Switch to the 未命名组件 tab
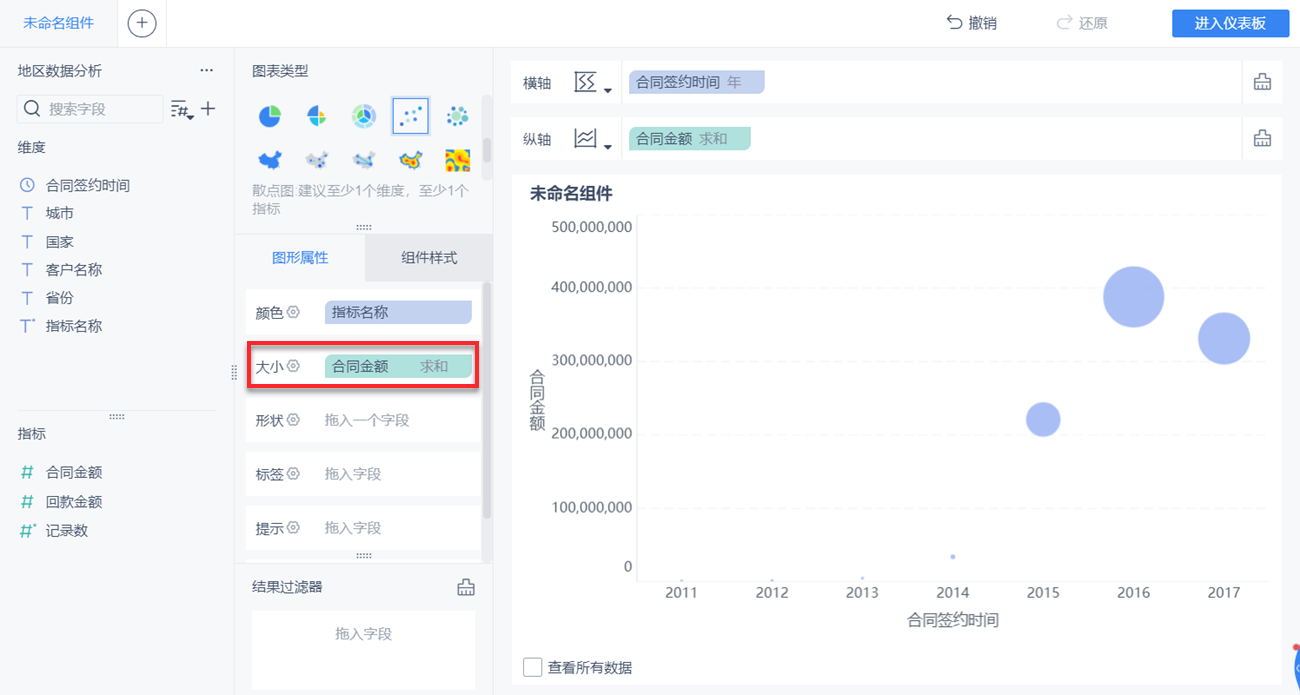This screenshot has width=1300, height=695. [x=59, y=23]
